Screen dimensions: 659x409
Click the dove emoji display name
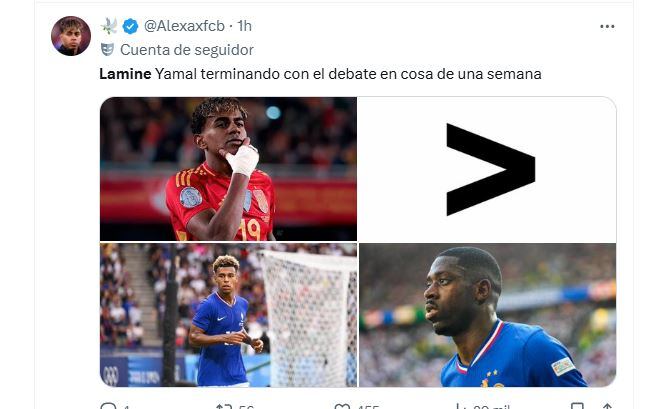point(109,26)
